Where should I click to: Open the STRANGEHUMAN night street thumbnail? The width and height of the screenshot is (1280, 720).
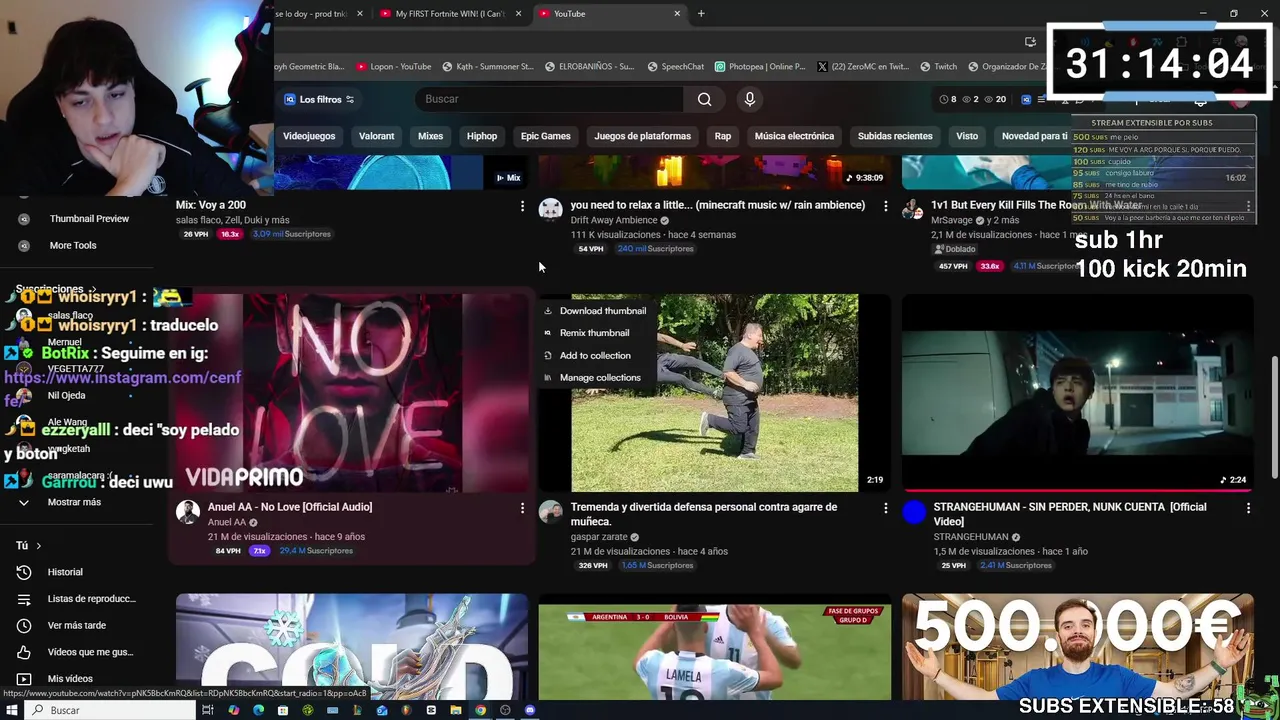[x=1077, y=392]
